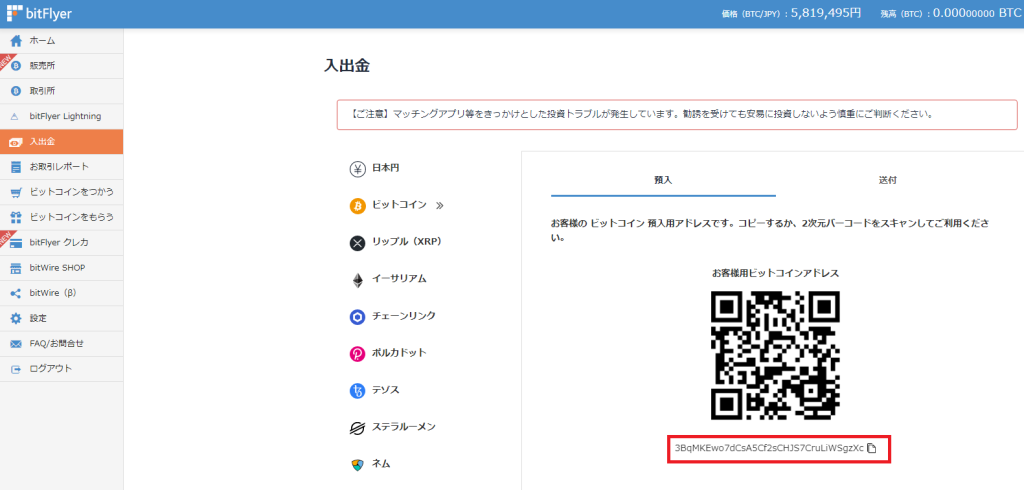Select リップル (XRP) currency
This screenshot has width=1024, height=490.
pyautogui.click(x=407, y=242)
